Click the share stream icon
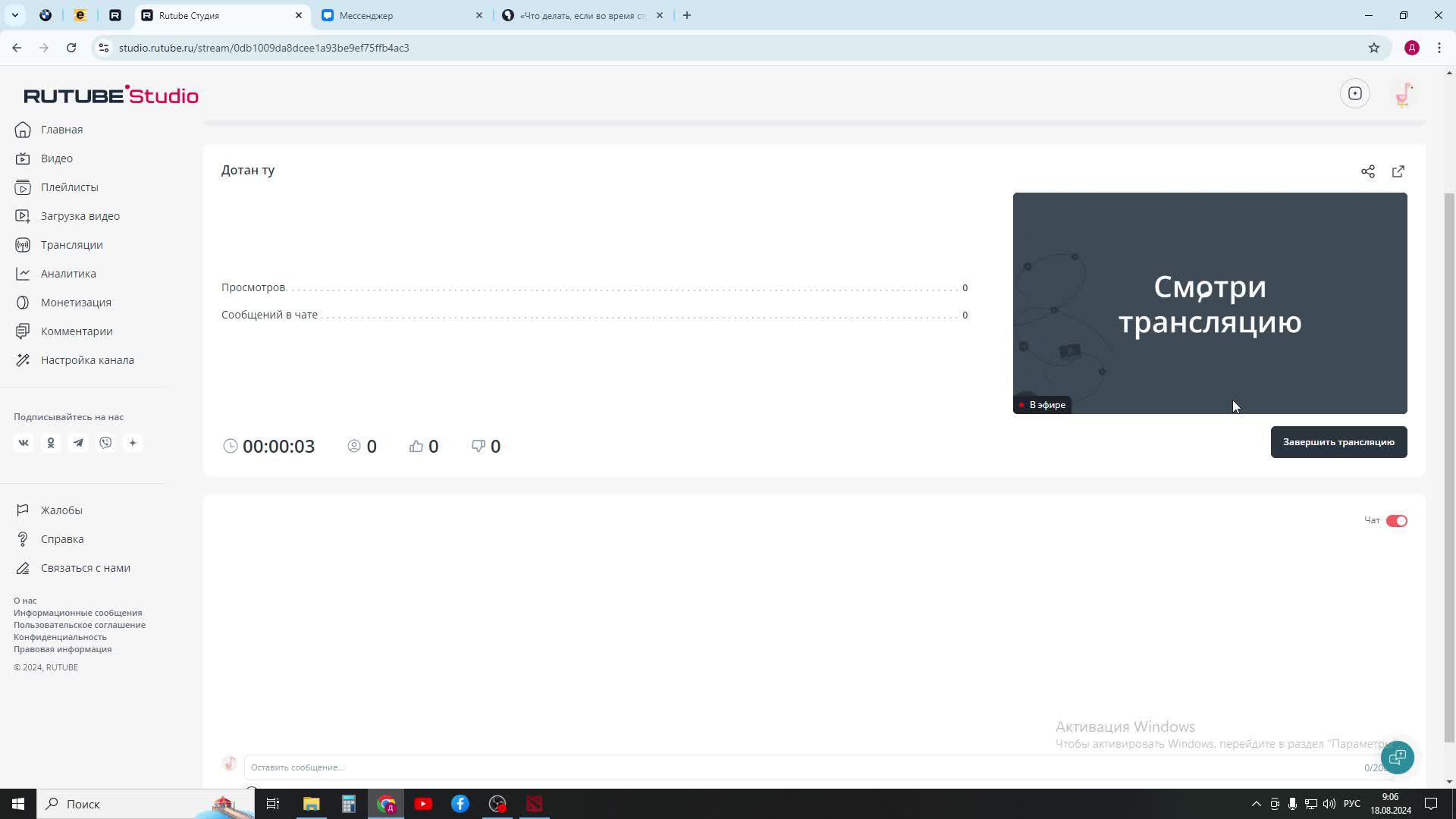Viewport: 1456px width, 819px height. click(x=1367, y=171)
